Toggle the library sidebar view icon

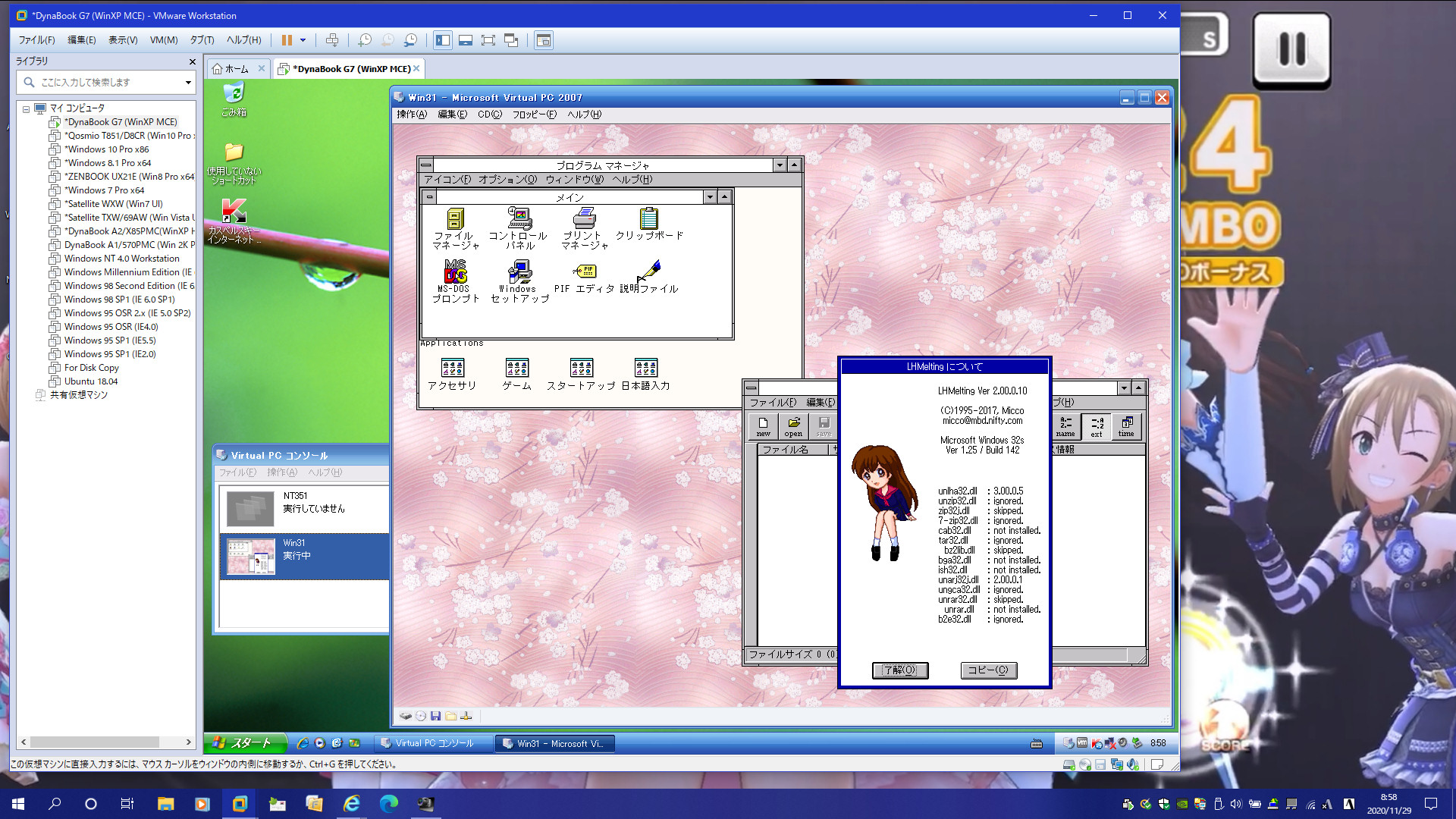coord(443,40)
